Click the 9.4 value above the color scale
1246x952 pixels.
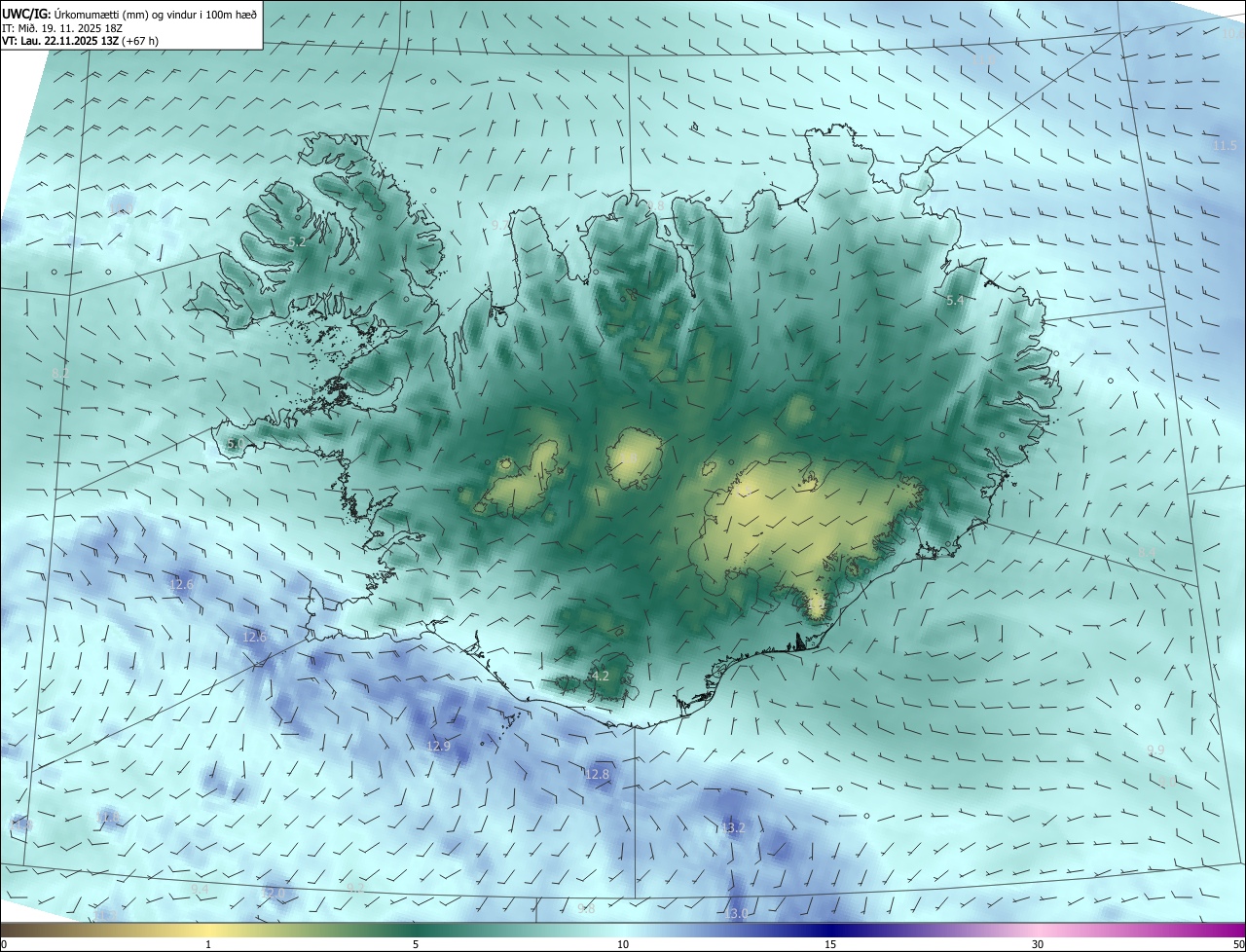point(200,890)
